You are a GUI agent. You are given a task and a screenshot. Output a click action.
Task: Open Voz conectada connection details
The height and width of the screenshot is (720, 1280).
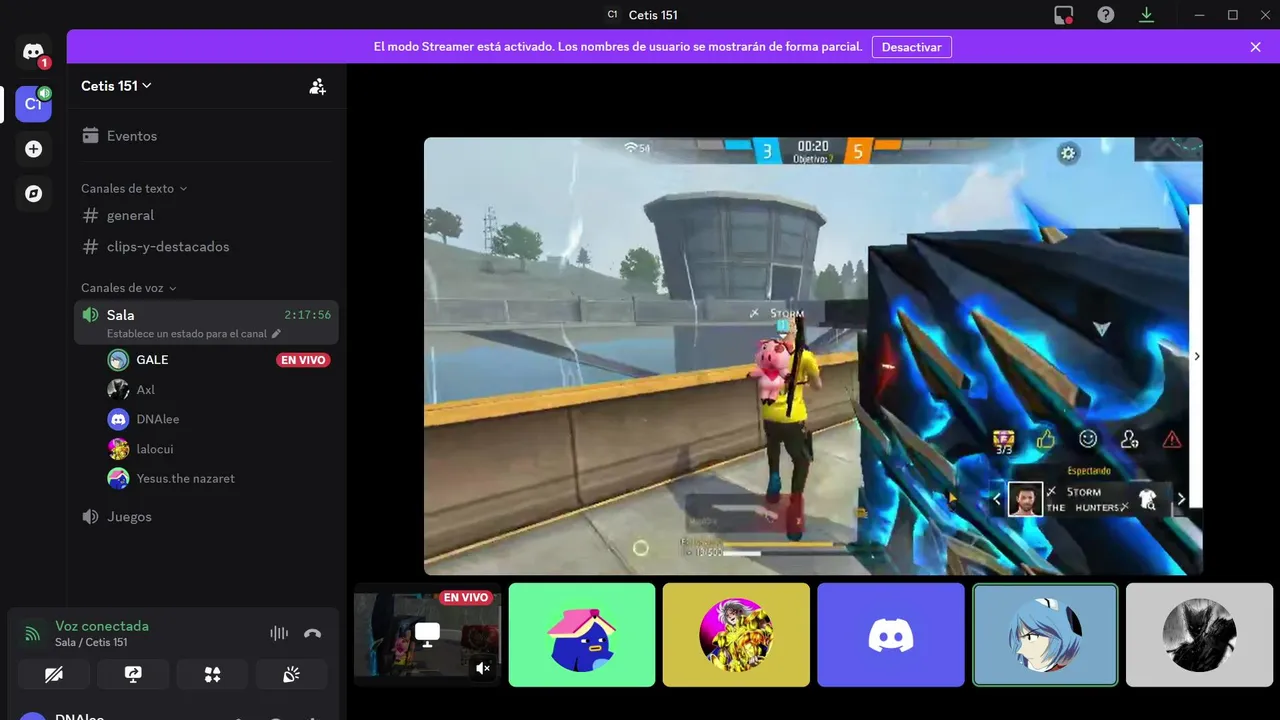coord(102,626)
